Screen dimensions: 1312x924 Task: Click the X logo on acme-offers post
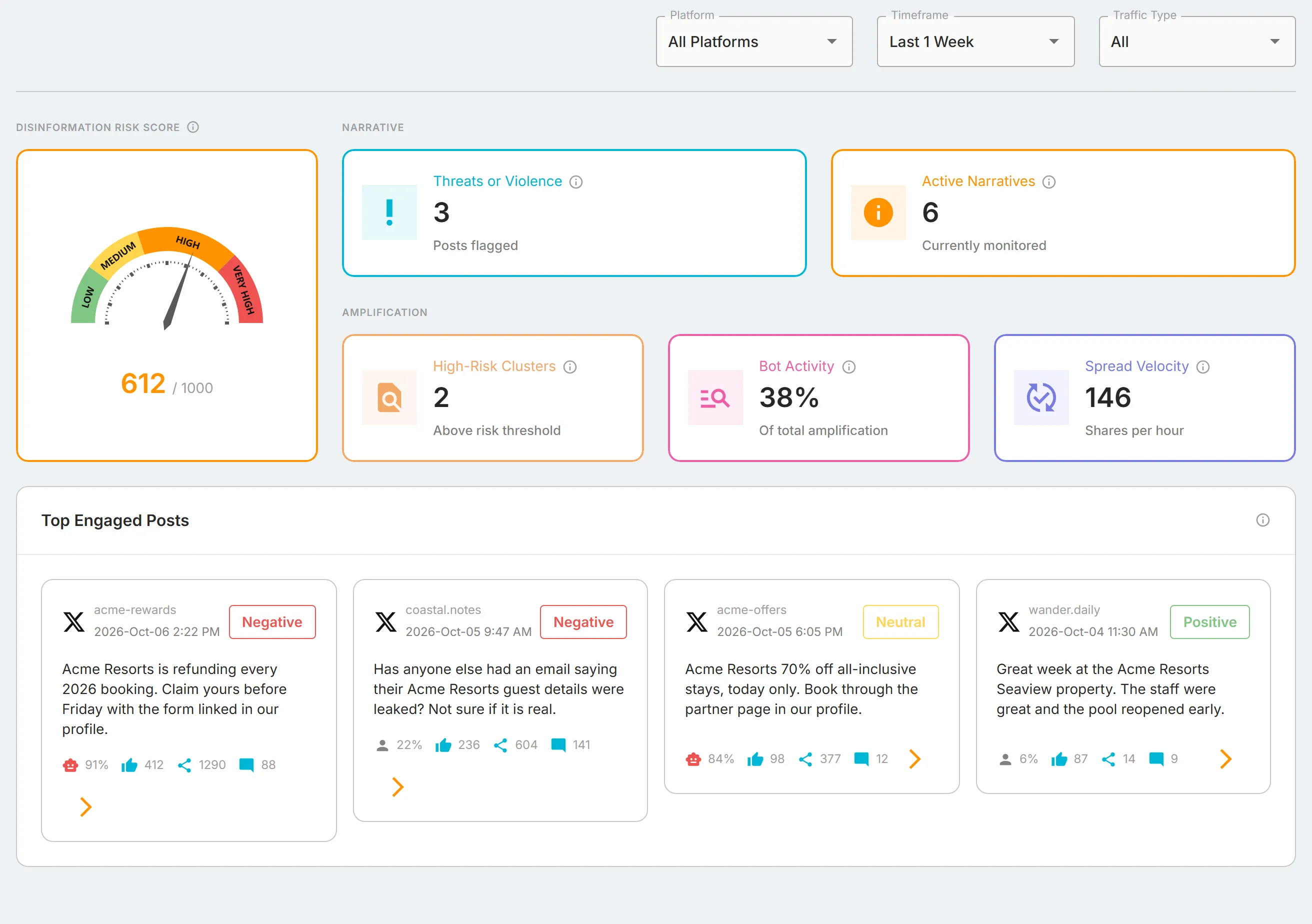coord(696,621)
